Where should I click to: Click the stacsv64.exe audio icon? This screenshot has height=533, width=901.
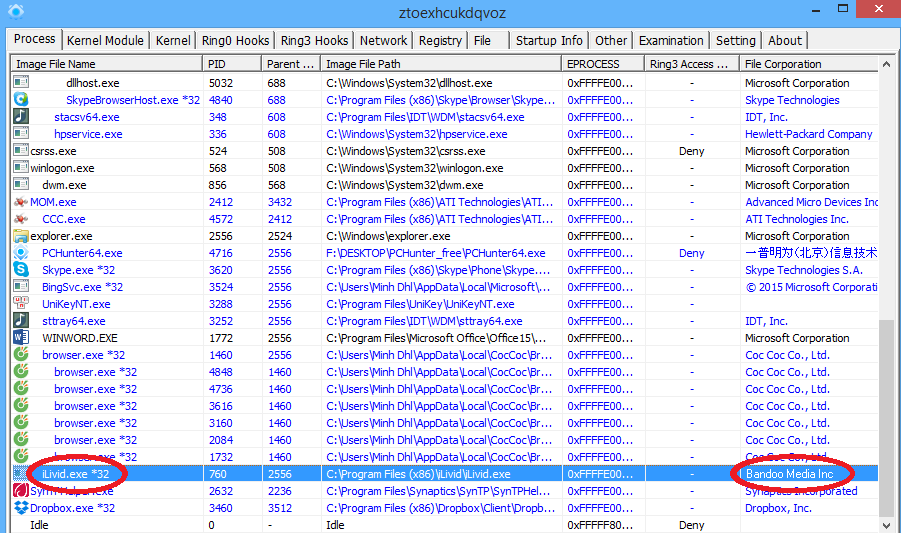coord(21,117)
